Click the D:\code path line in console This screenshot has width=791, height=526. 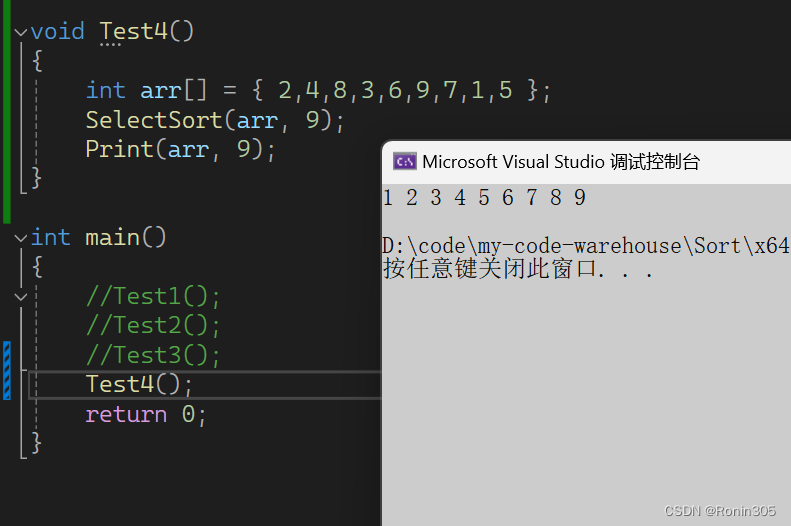click(x=585, y=246)
